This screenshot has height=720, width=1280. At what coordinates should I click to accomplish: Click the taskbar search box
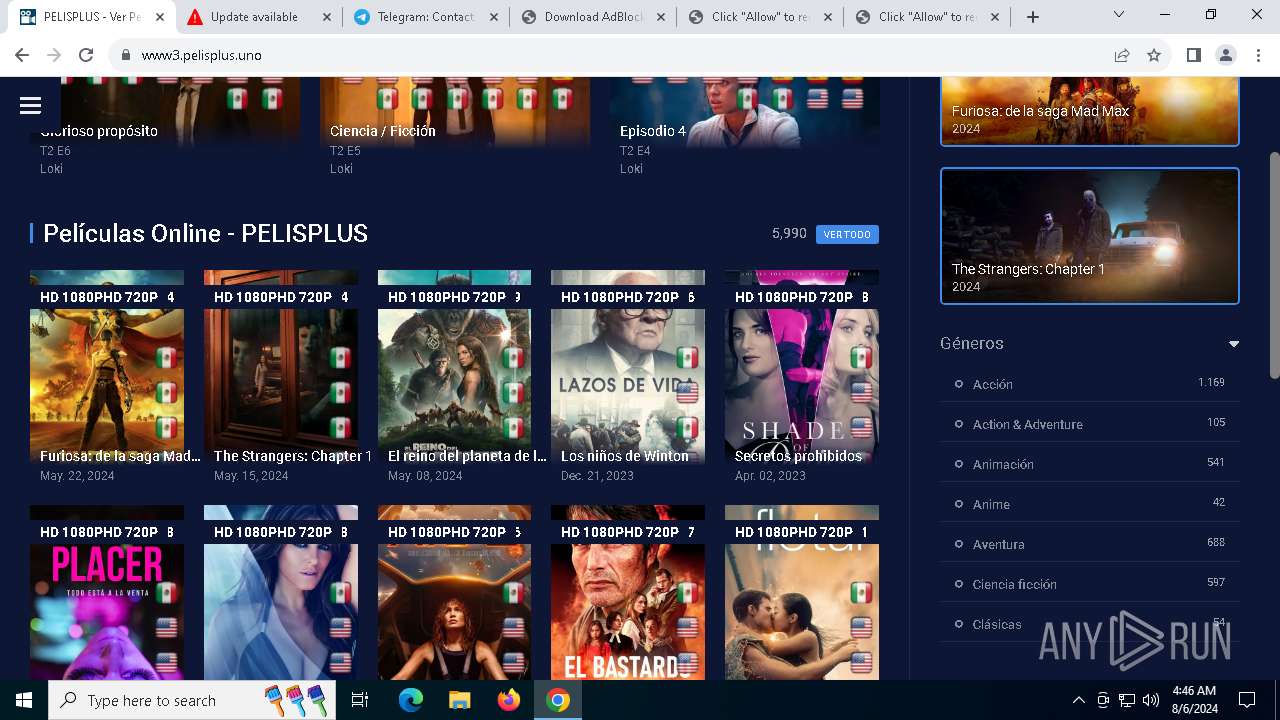192,700
